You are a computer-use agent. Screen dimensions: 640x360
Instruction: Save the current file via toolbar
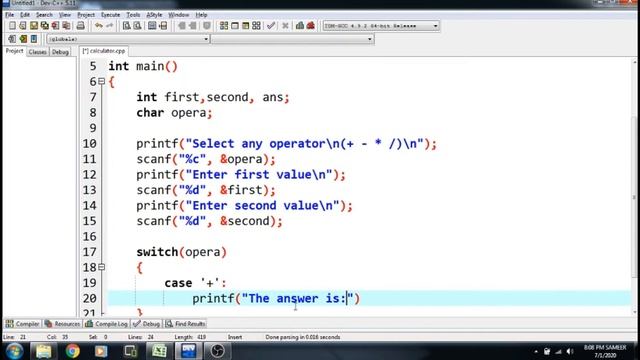[34, 26]
